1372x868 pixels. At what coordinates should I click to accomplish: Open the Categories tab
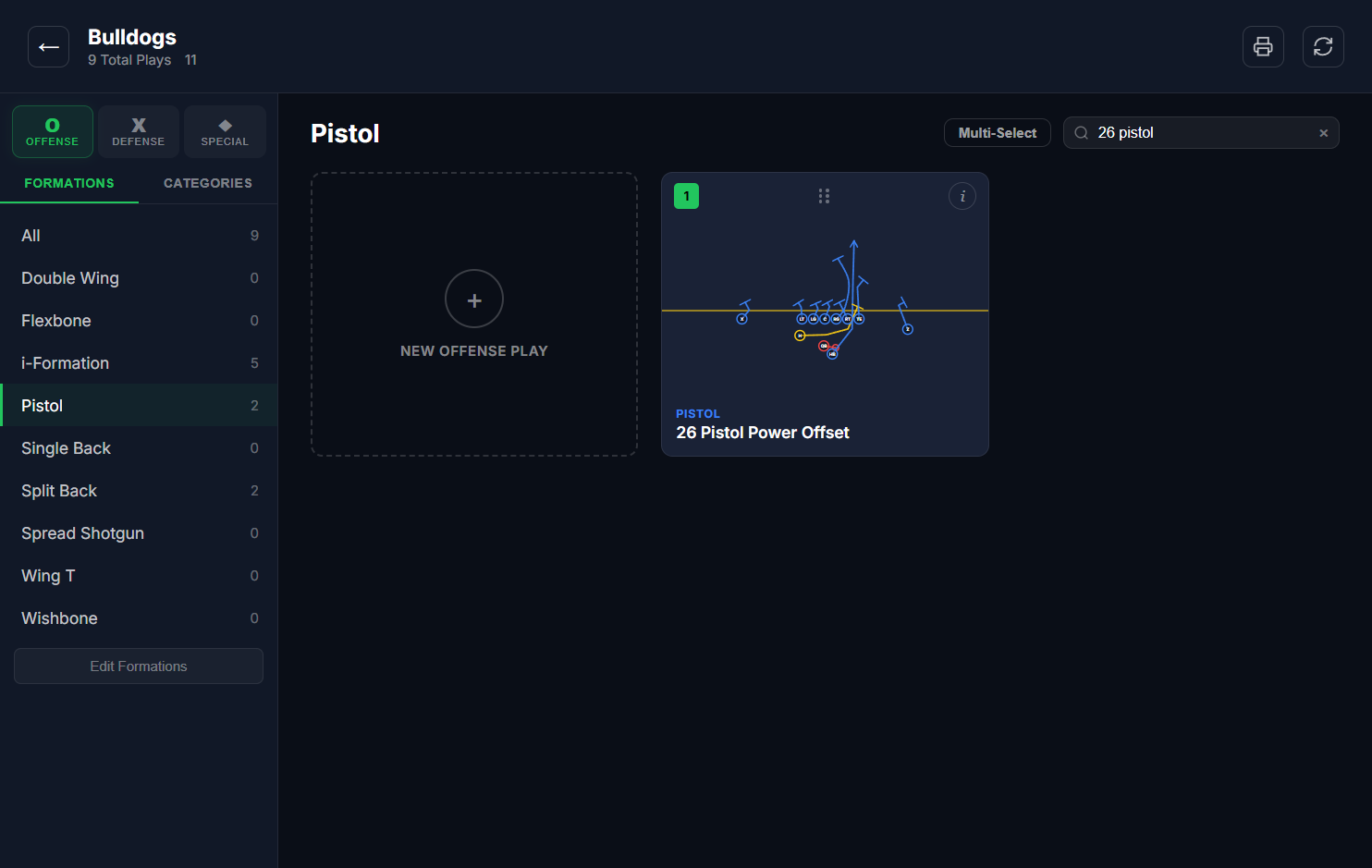pyautogui.click(x=208, y=183)
